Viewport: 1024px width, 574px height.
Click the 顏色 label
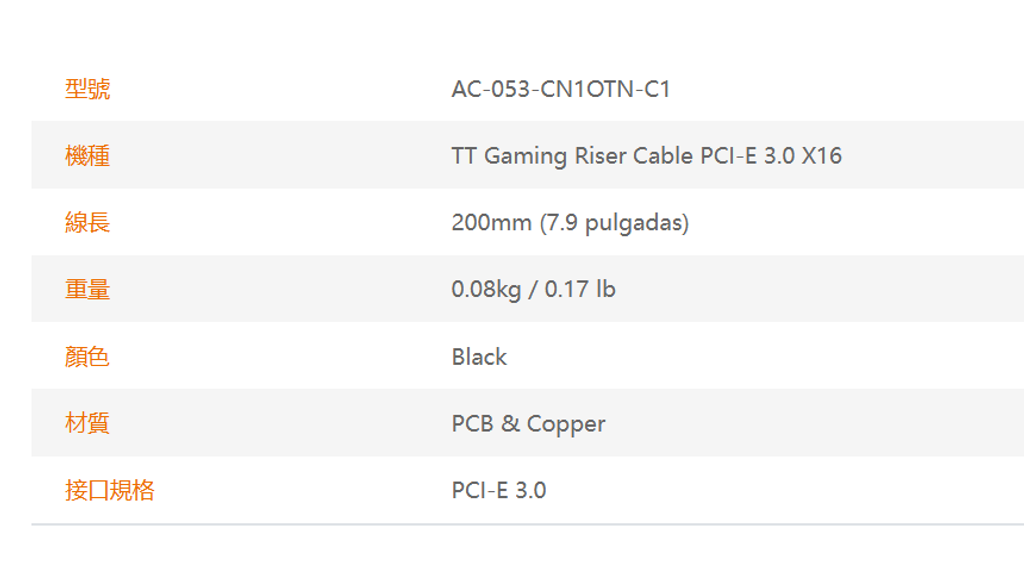tap(87, 357)
